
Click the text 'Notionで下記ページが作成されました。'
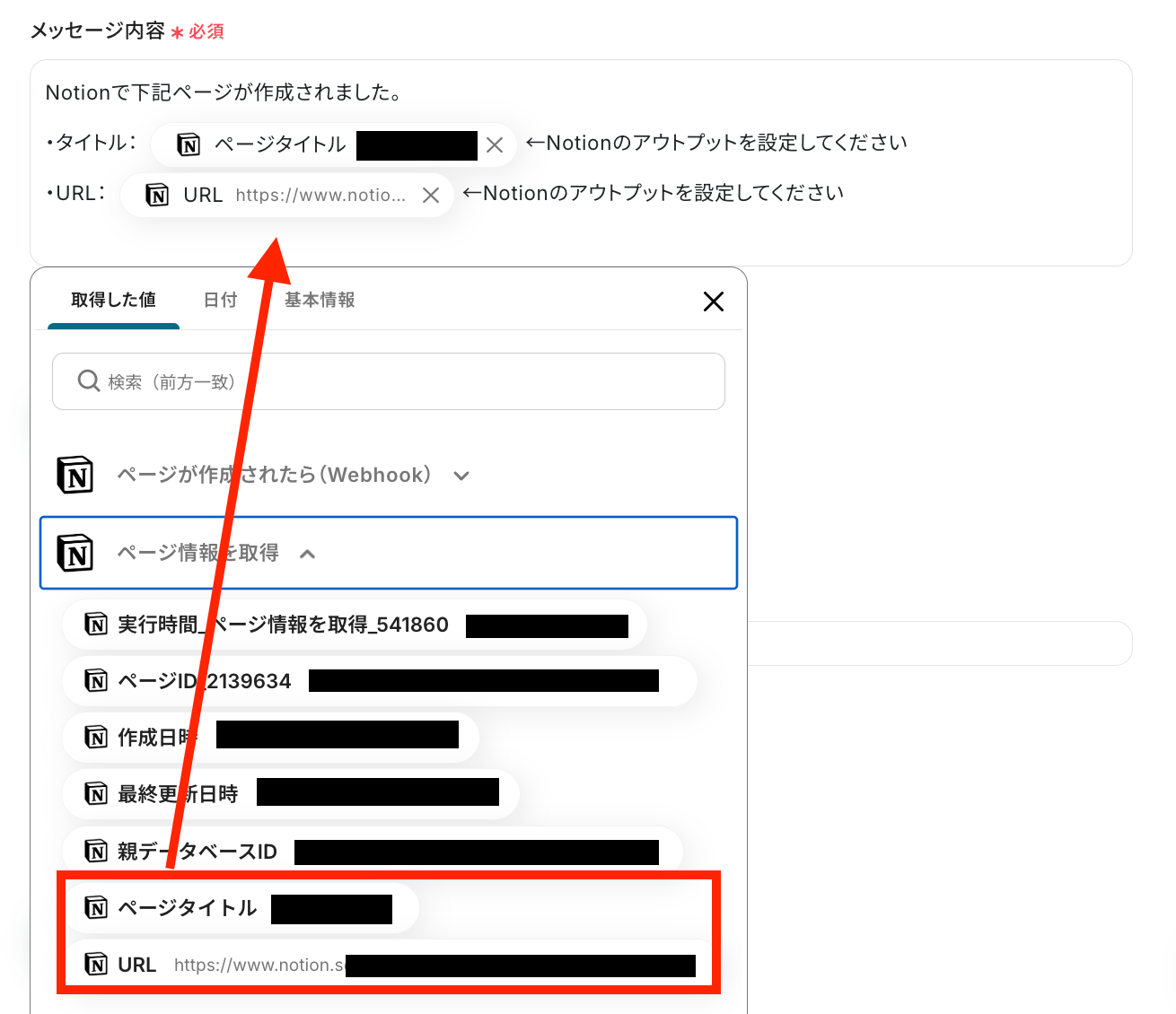pyautogui.click(x=224, y=92)
